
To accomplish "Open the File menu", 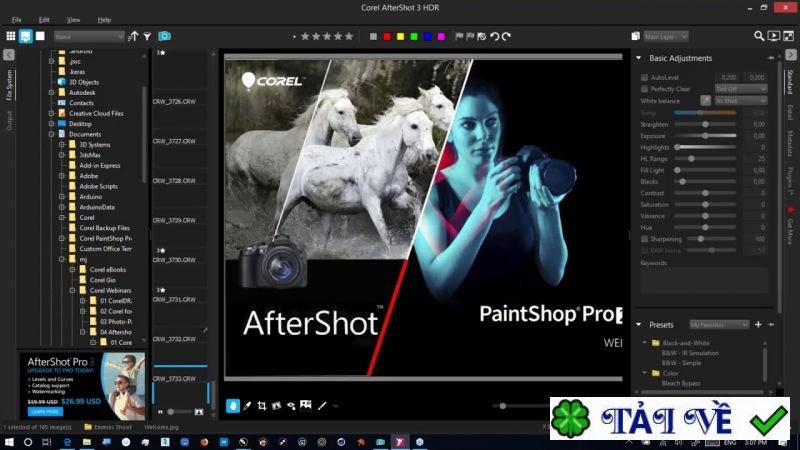I will click(16, 20).
